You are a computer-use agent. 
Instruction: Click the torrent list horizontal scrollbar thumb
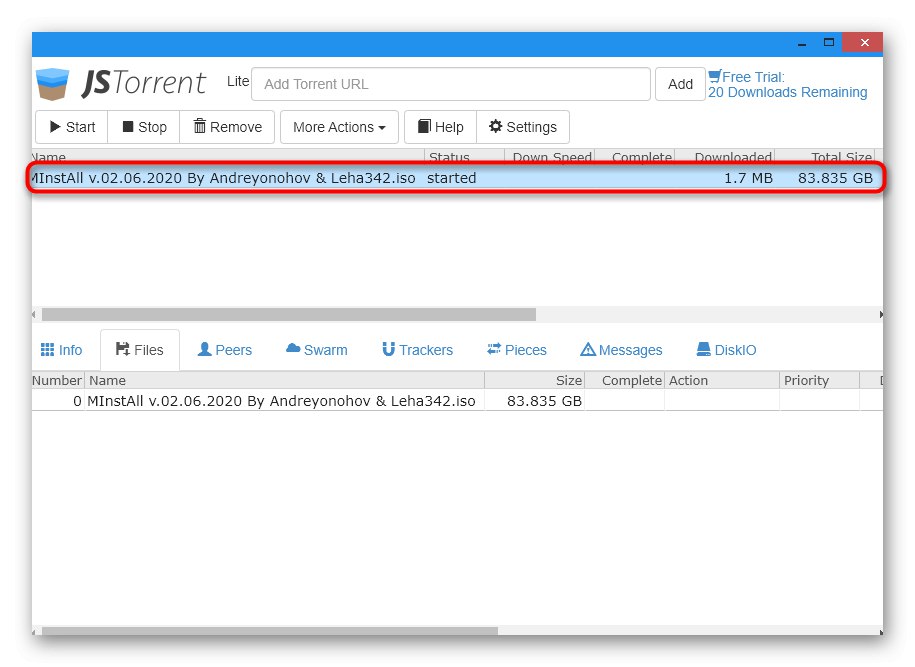point(289,315)
